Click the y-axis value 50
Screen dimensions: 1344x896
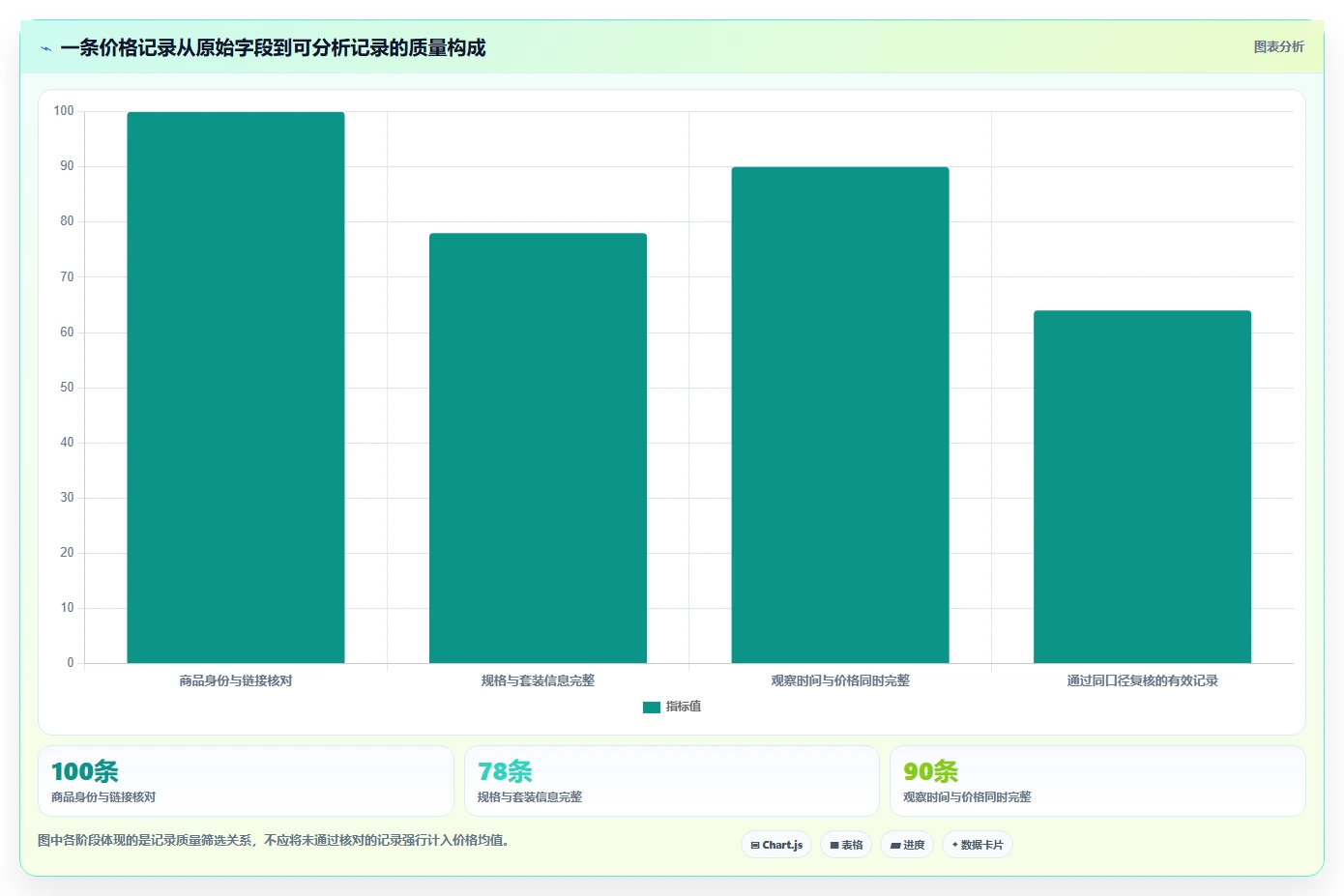(67, 388)
